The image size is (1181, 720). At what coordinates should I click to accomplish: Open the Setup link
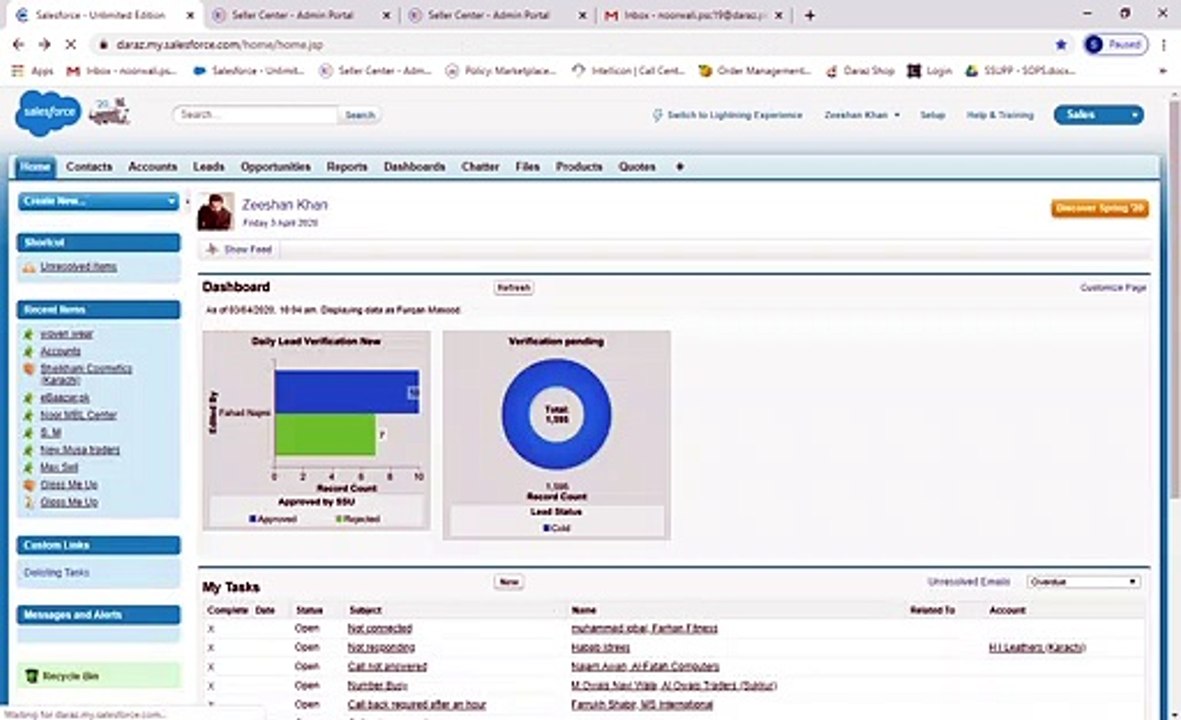coord(932,115)
